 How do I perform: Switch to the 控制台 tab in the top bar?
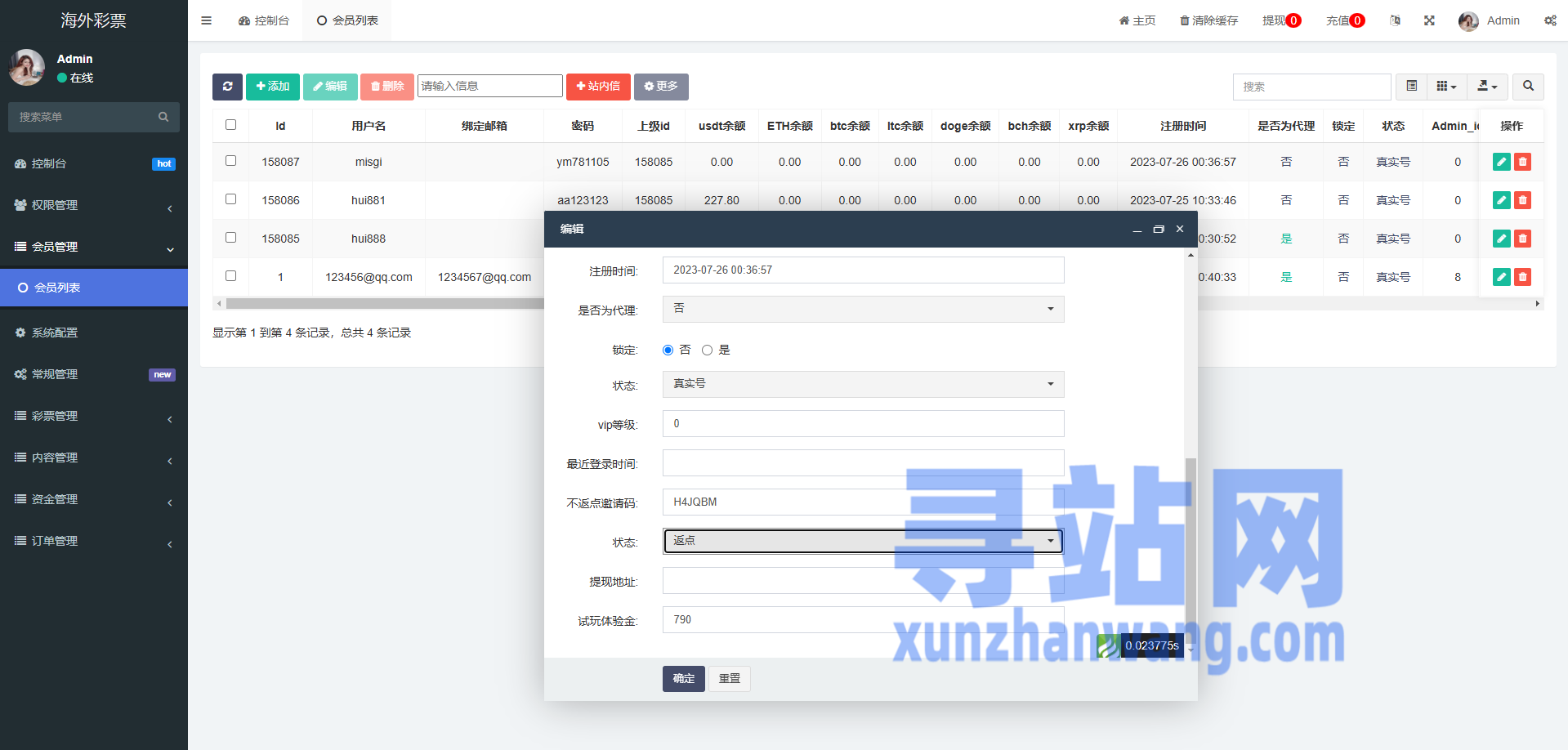[263, 20]
